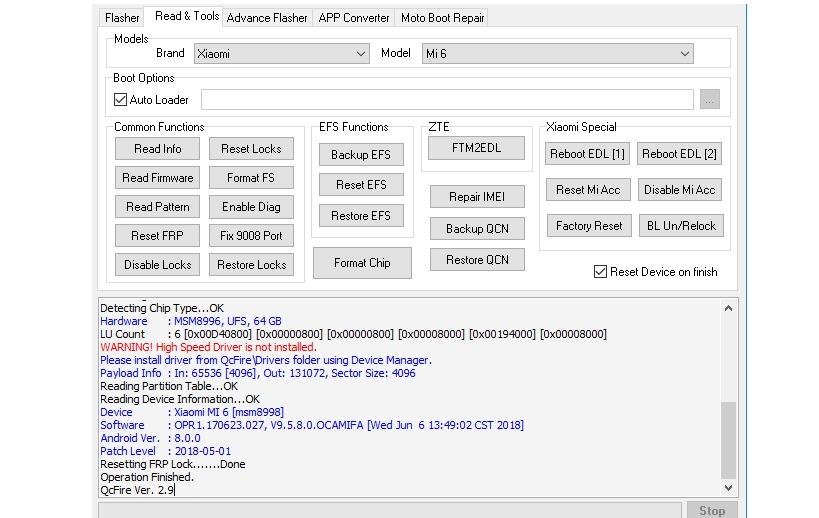Click the FTM2EDL button
Viewport: 819px width, 518px height.
(476, 148)
